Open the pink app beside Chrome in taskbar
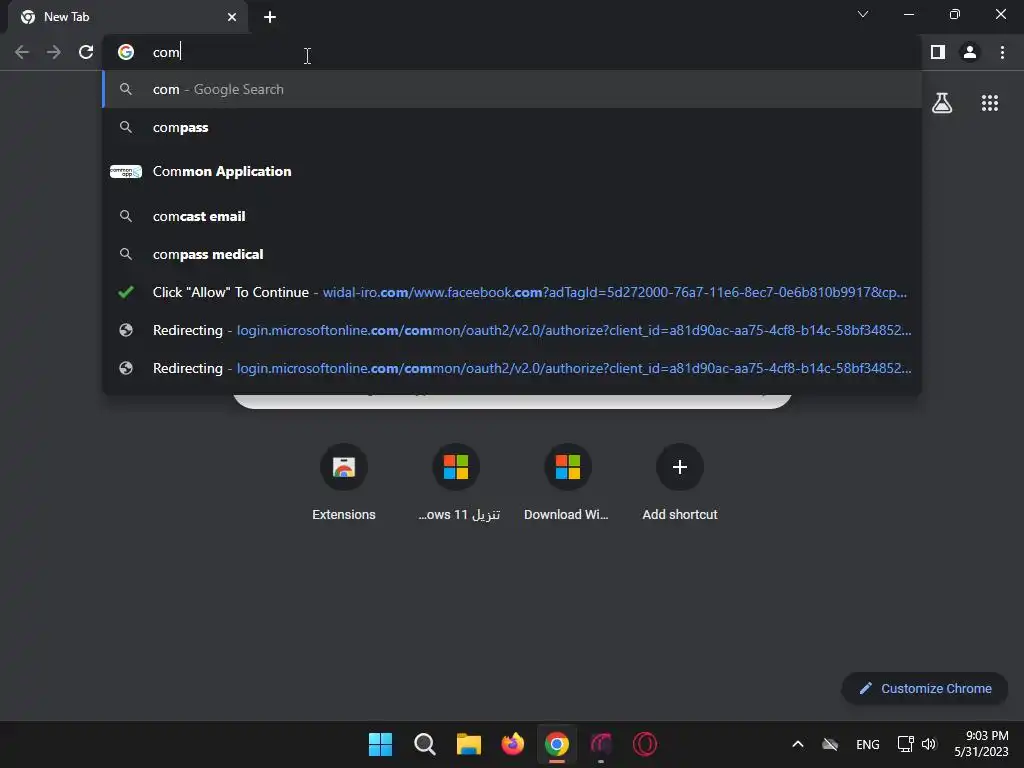 [x=601, y=744]
